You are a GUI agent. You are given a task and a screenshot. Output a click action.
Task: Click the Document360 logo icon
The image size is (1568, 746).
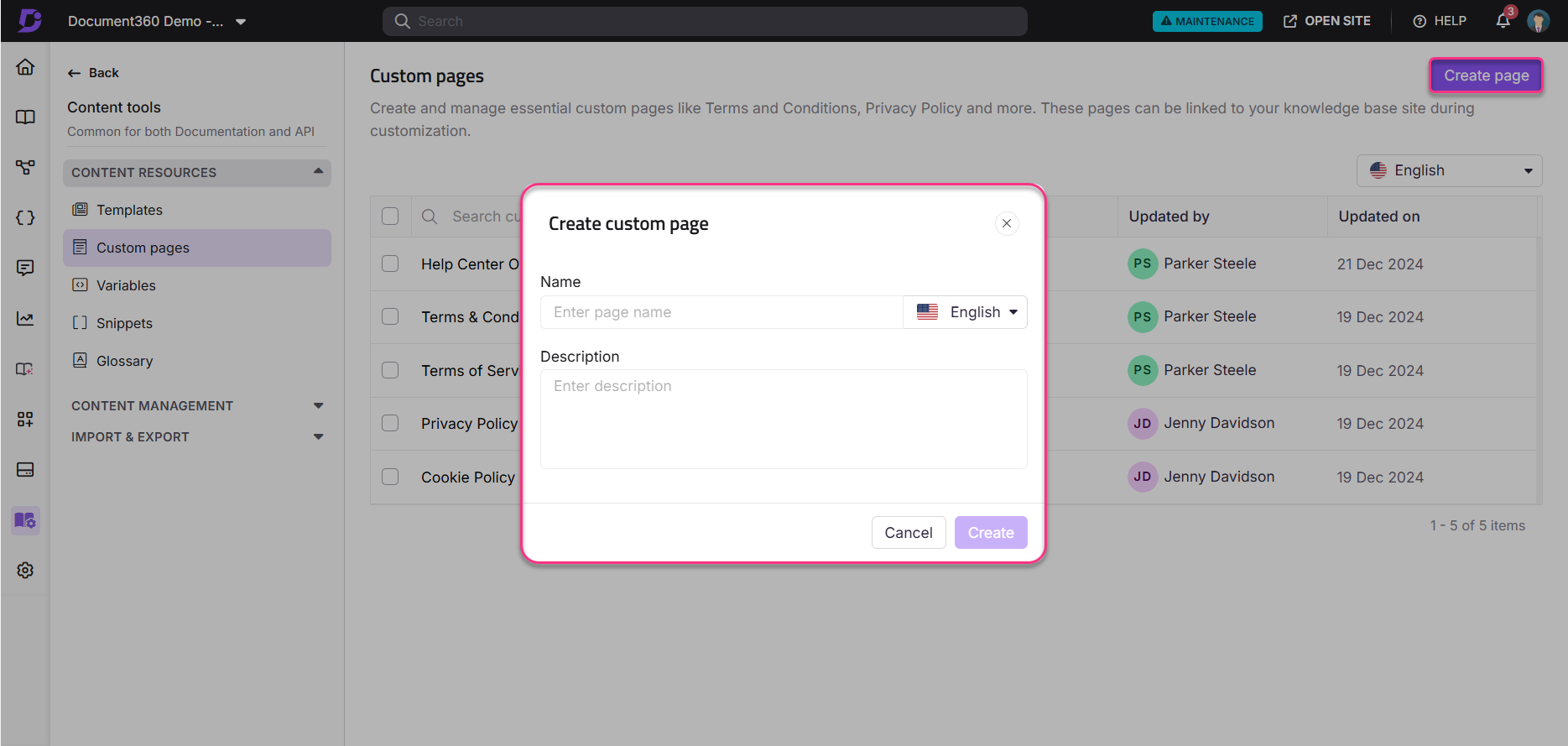(x=29, y=20)
